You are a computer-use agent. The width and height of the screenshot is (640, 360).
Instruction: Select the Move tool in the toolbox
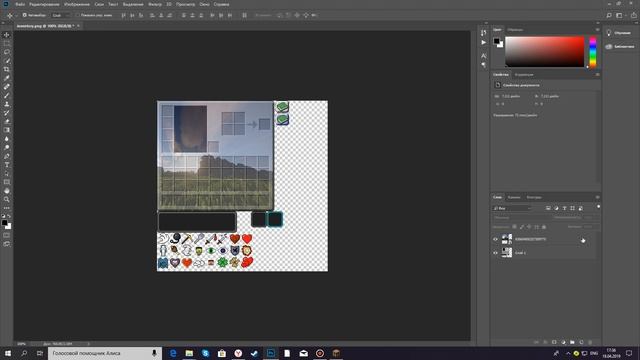point(7,35)
